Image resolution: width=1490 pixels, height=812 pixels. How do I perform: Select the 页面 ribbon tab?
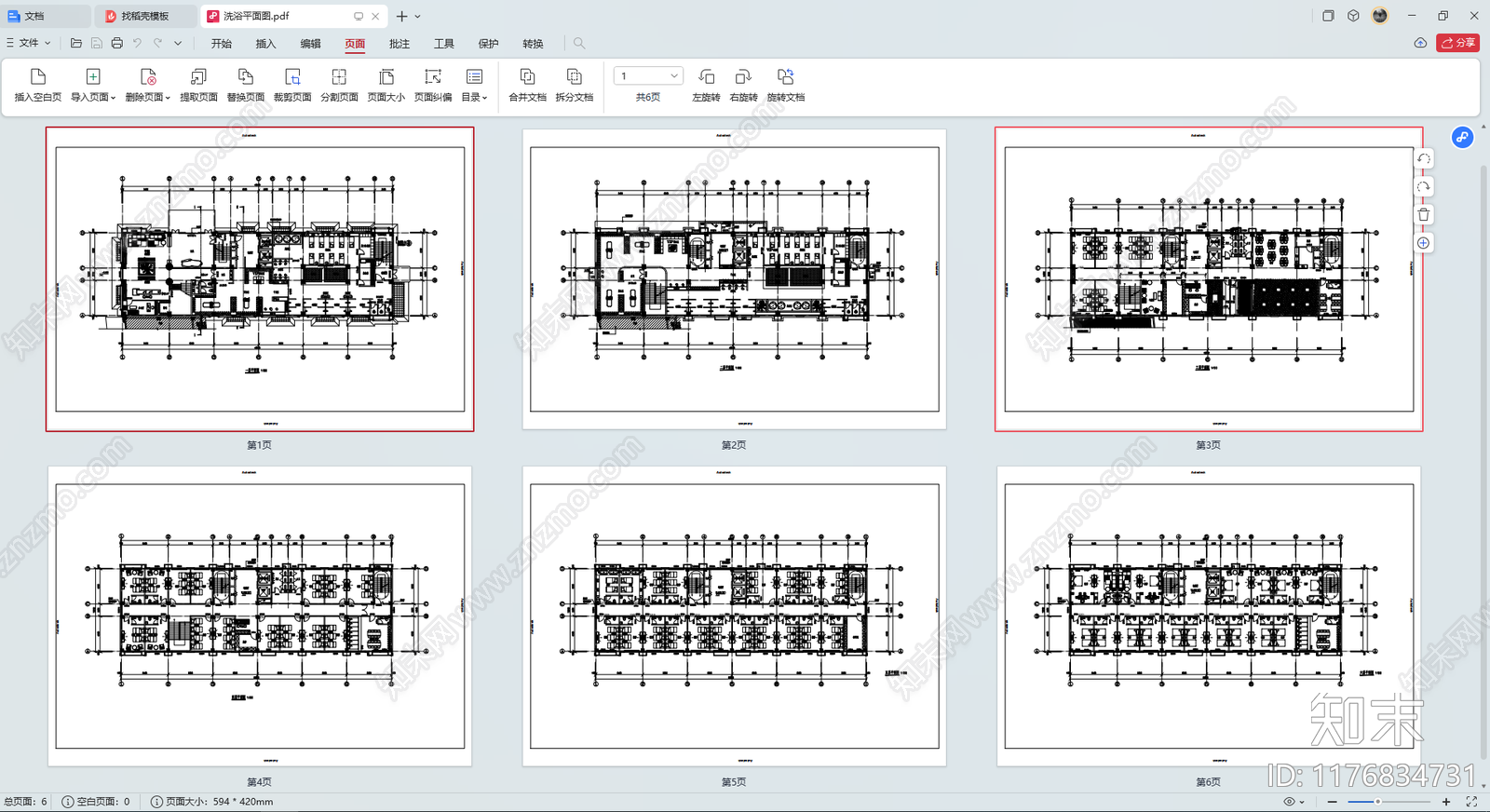[x=355, y=44]
